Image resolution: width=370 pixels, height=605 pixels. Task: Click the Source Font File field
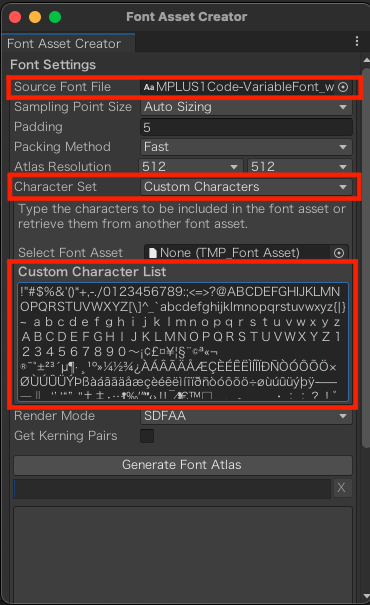click(x=246, y=87)
